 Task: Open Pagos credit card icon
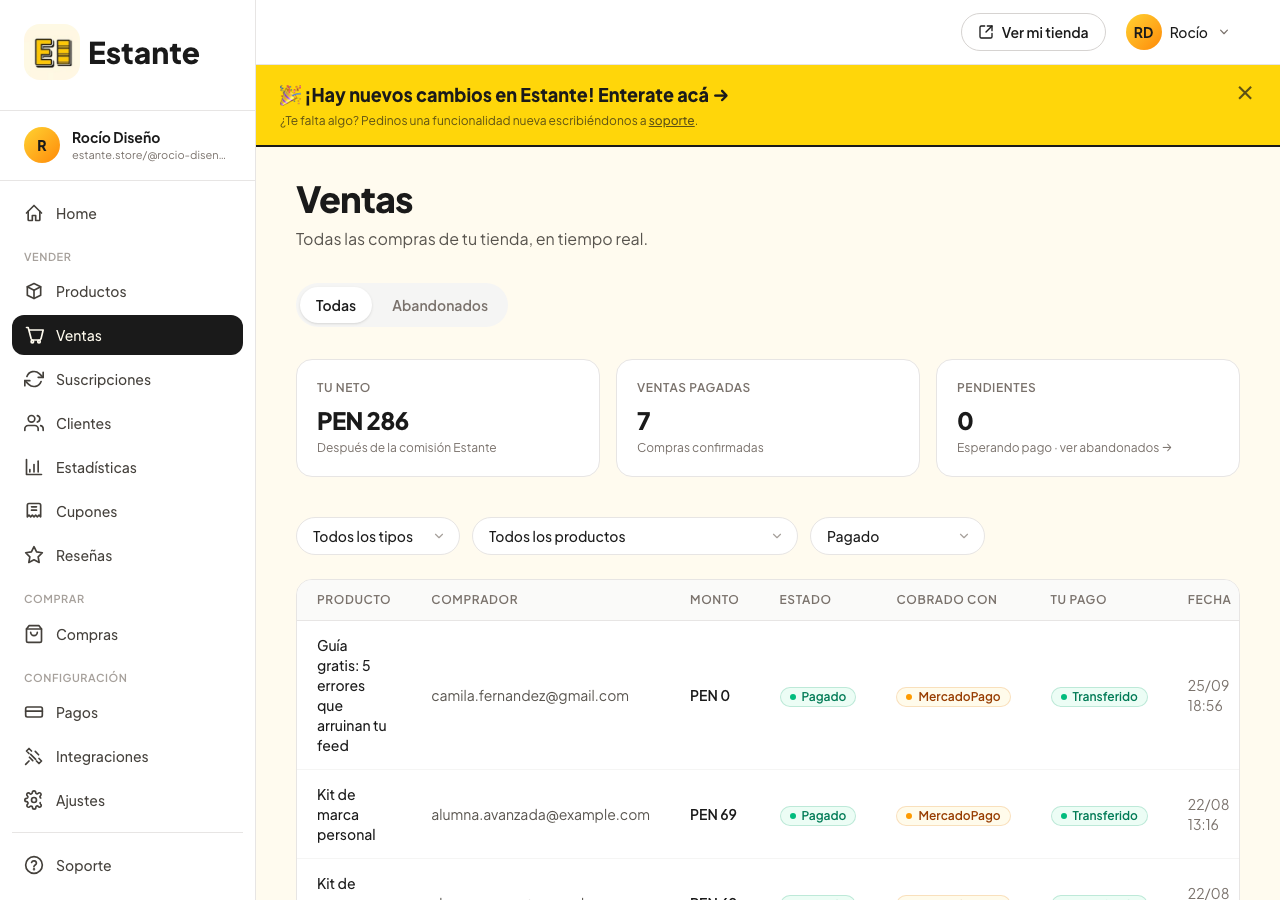point(34,712)
